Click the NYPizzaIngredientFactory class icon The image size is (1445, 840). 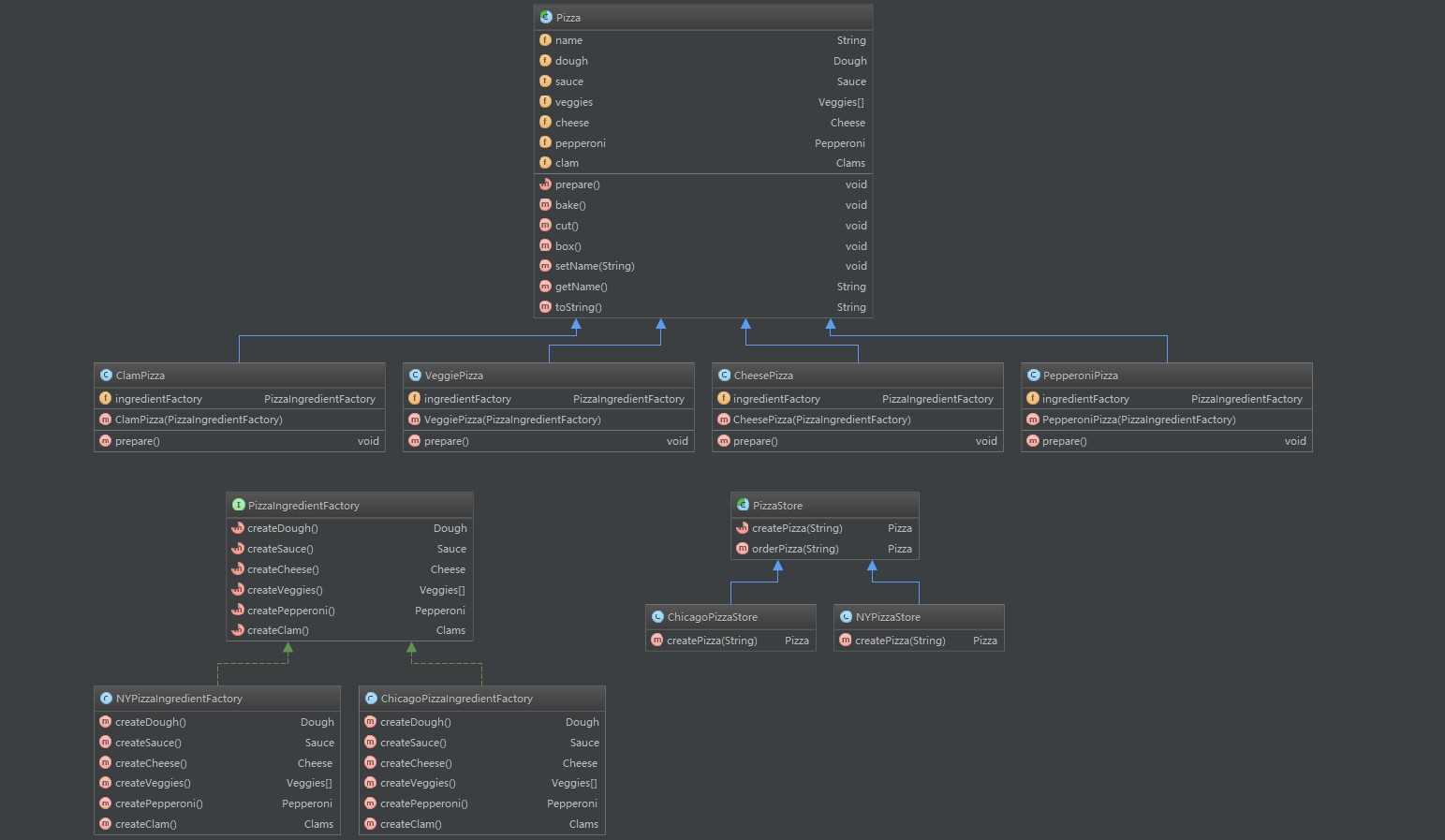coord(106,698)
